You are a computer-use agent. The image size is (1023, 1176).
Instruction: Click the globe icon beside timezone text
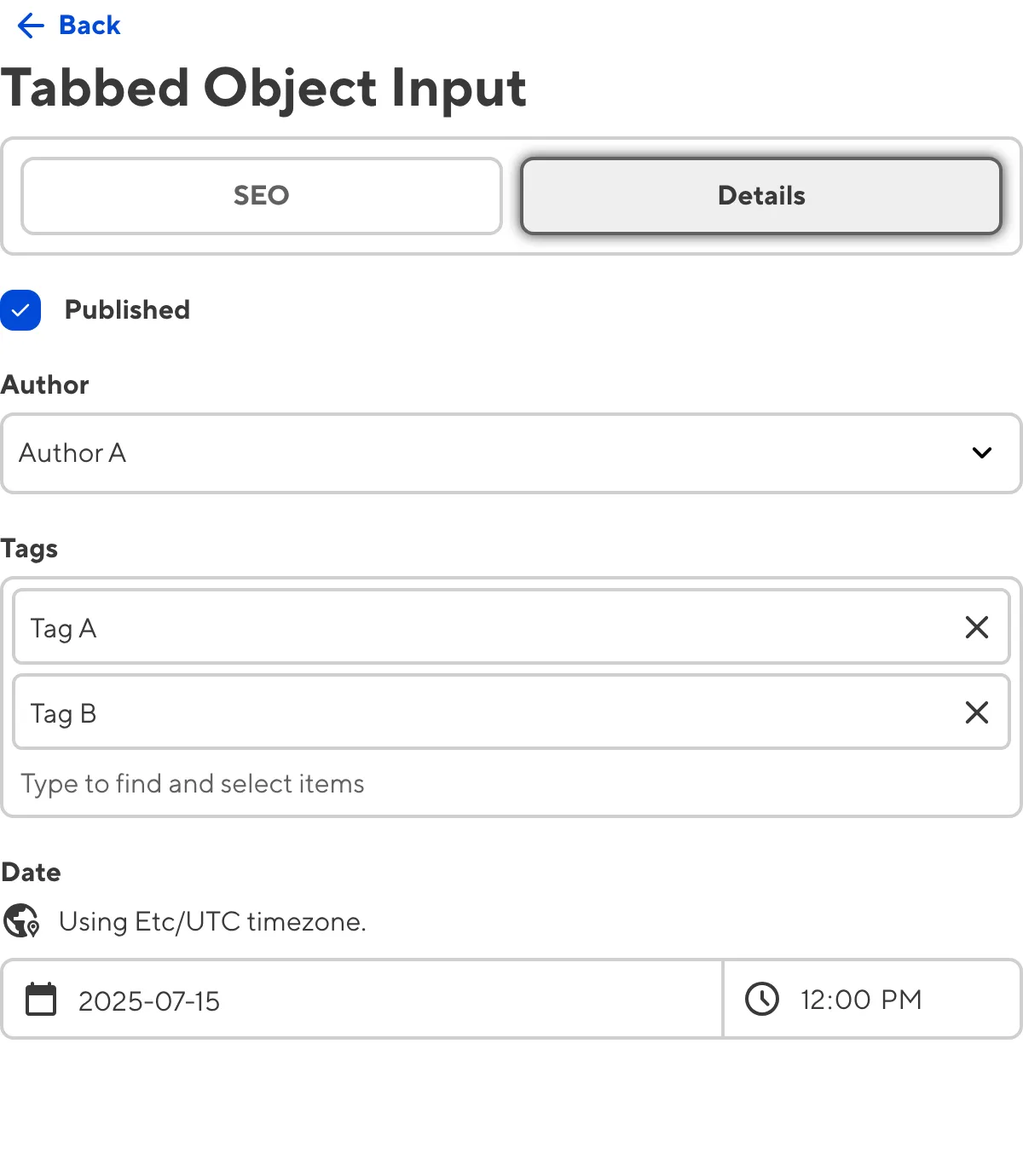[22, 921]
